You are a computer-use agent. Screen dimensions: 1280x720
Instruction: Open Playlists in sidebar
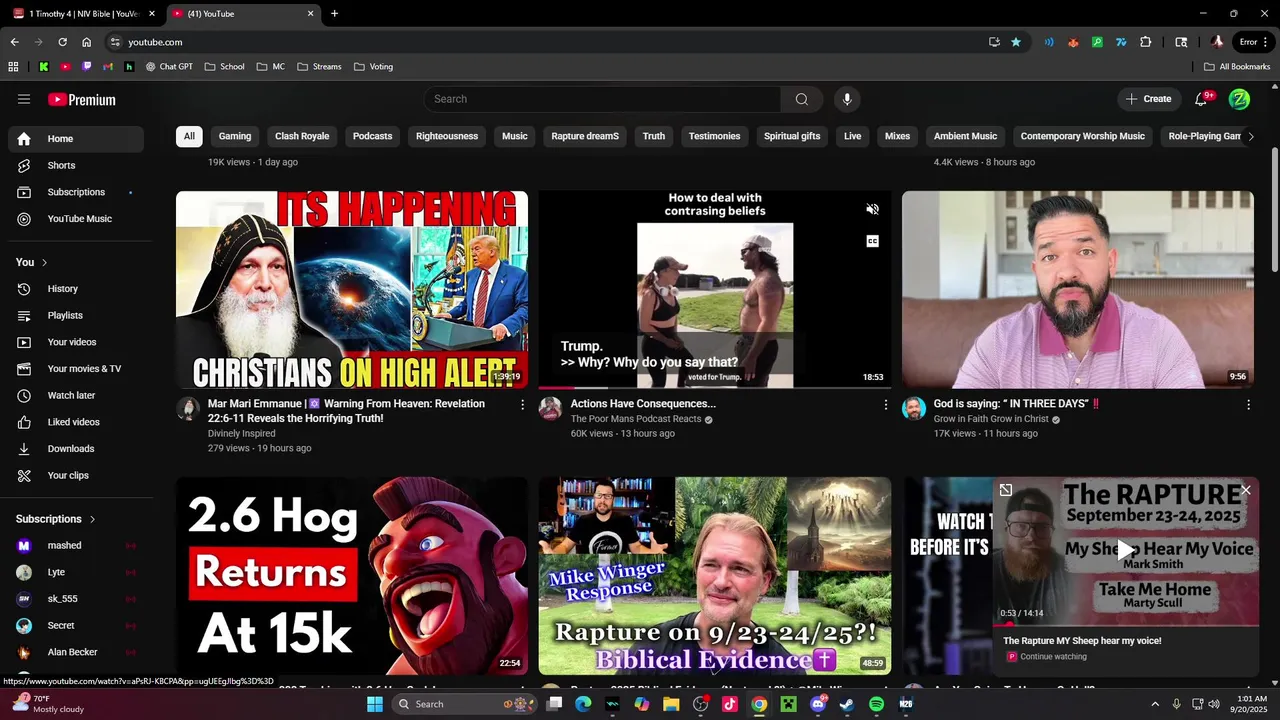click(76, 315)
